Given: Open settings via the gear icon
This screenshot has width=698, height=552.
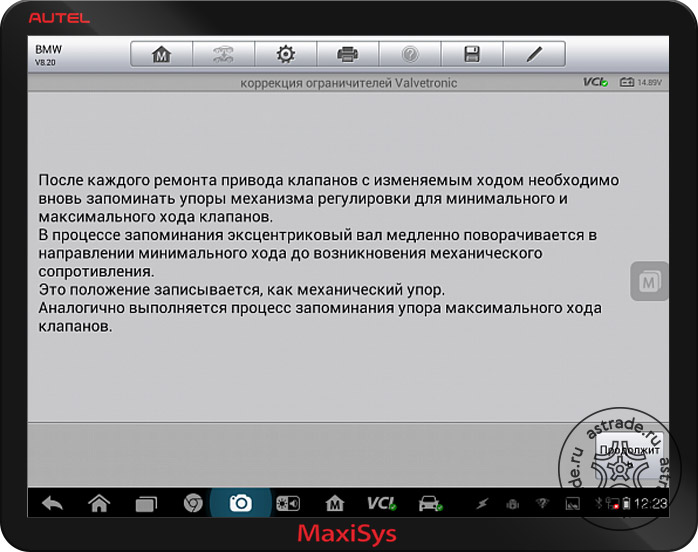Looking at the screenshot, I should (x=285, y=54).
